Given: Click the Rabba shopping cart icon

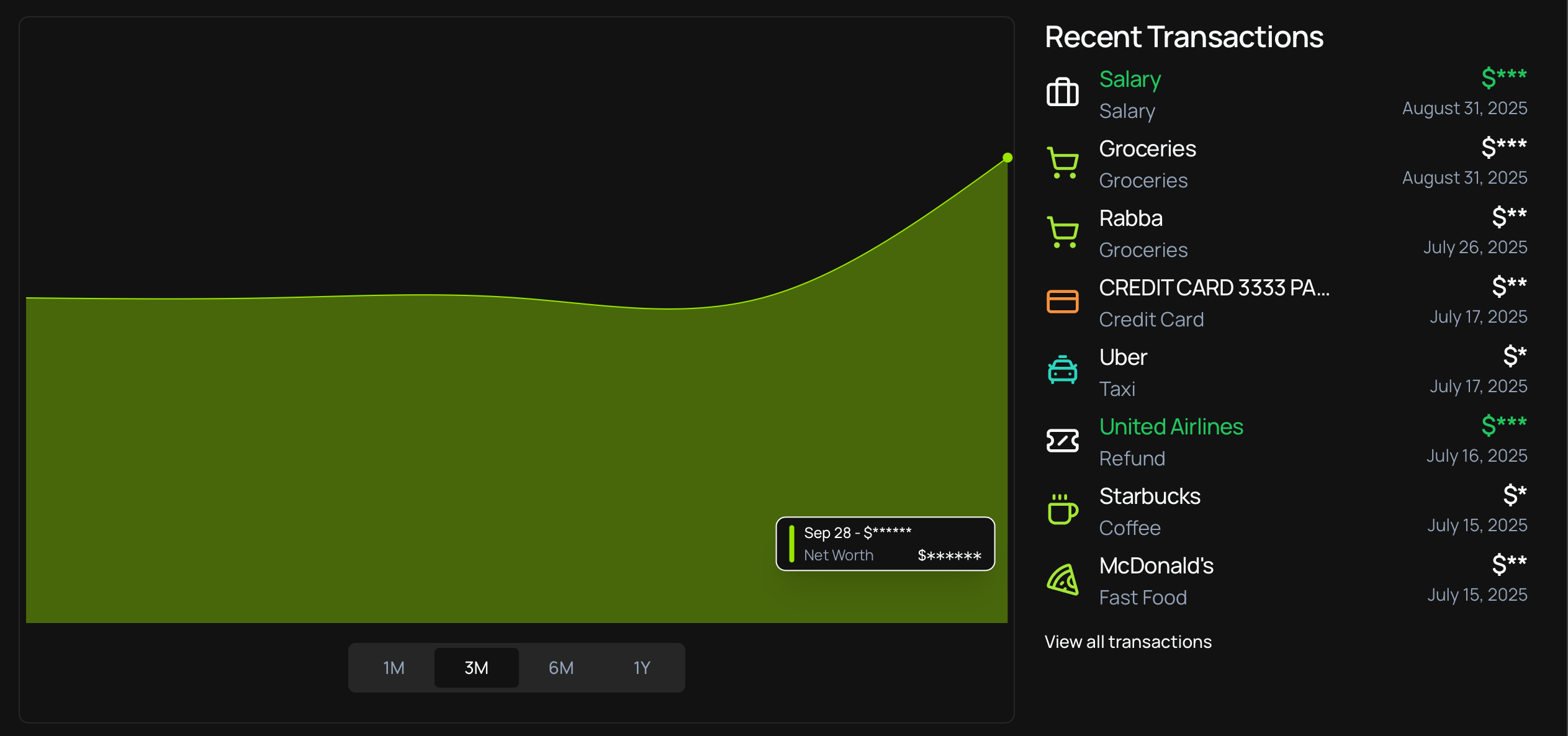Looking at the screenshot, I should 1062,232.
